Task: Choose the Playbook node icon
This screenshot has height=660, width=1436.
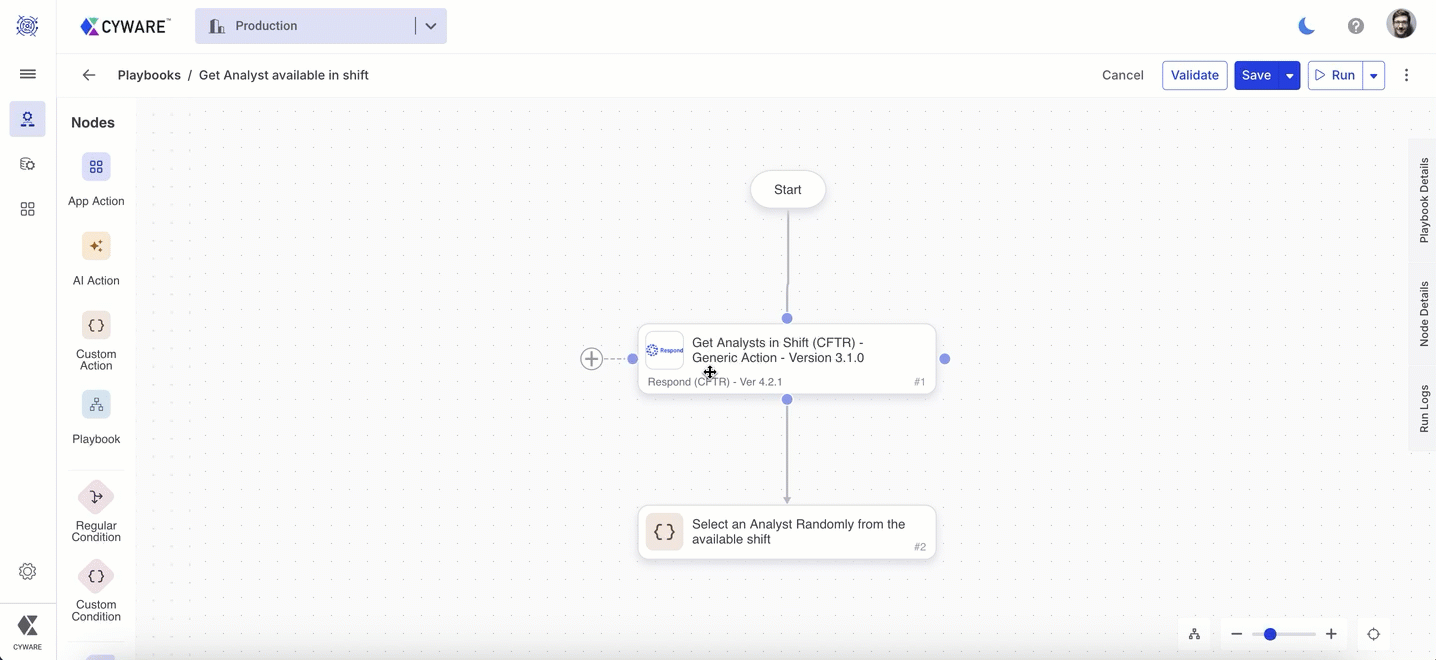Action: point(96,405)
